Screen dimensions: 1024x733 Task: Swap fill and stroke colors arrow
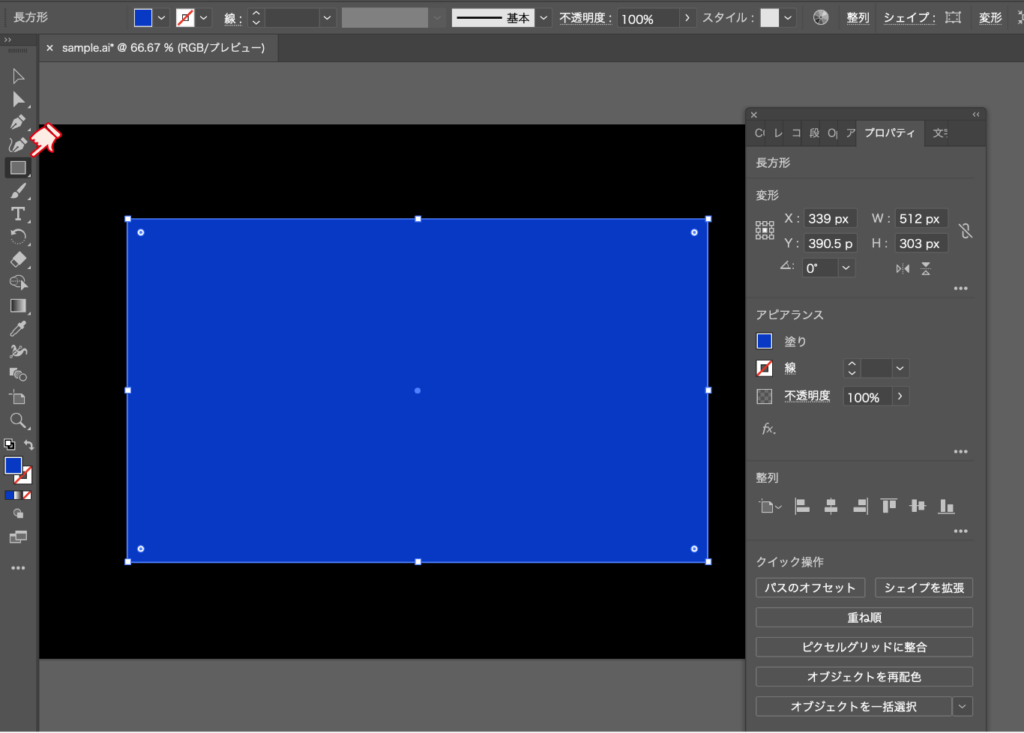tap(29, 445)
